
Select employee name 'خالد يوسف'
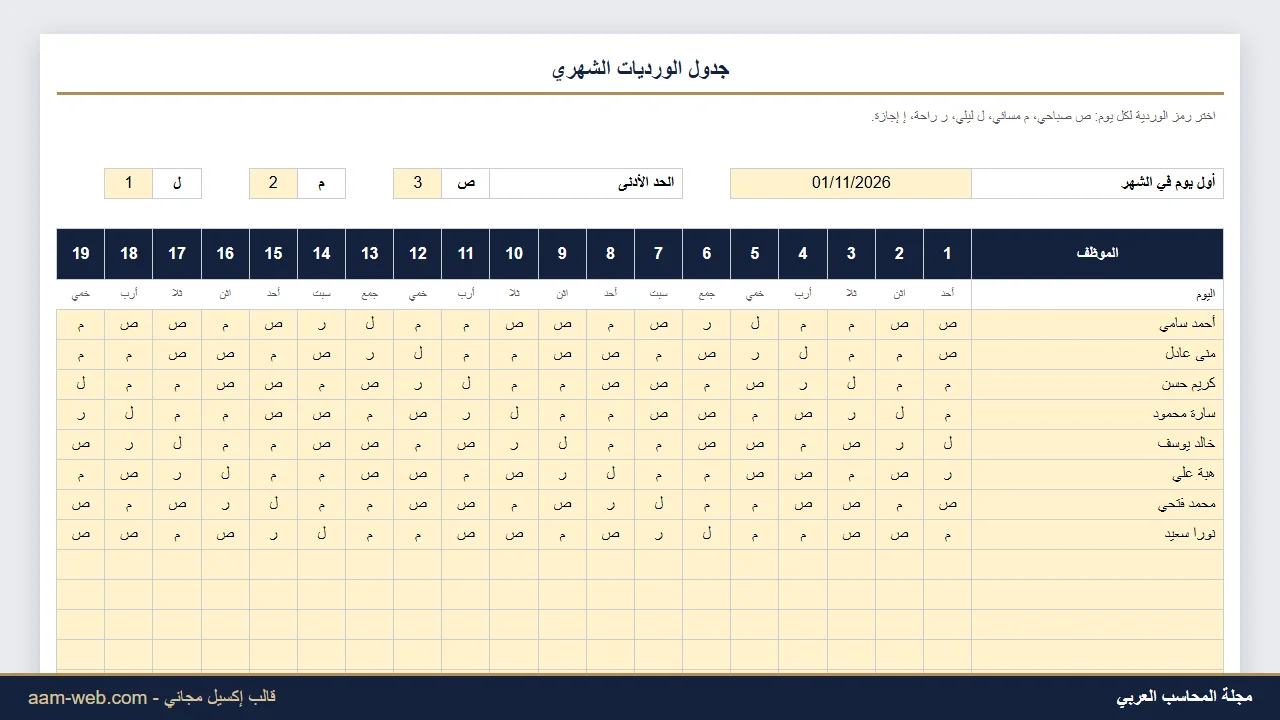click(1097, 444)
